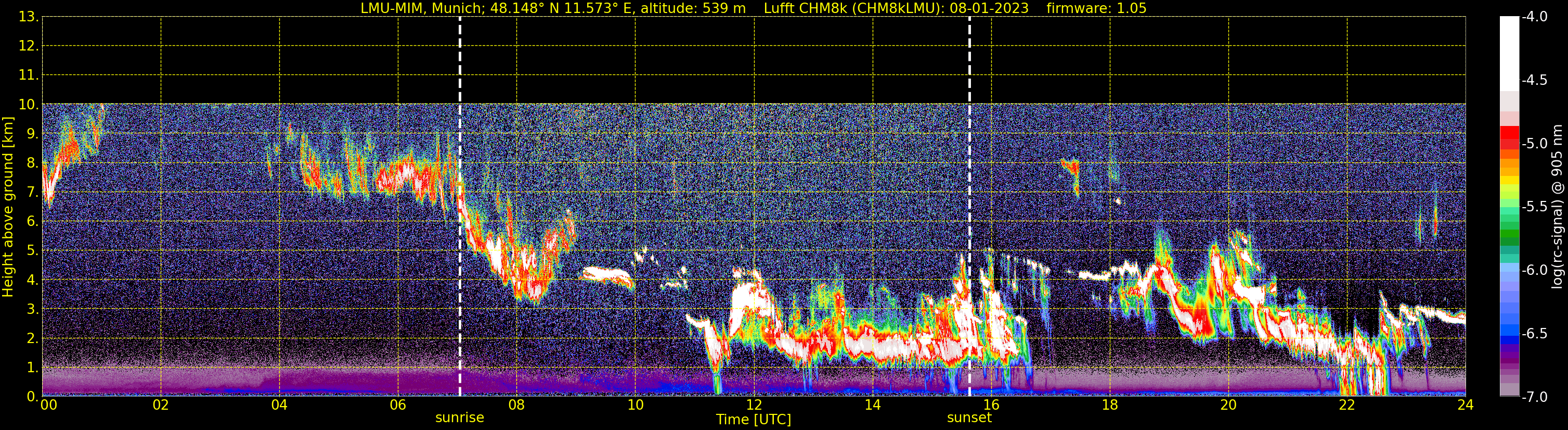Screen dimensions: 1568x430
Task: Click the time axis tick label '00'
Action: click(x=49, y=405)
